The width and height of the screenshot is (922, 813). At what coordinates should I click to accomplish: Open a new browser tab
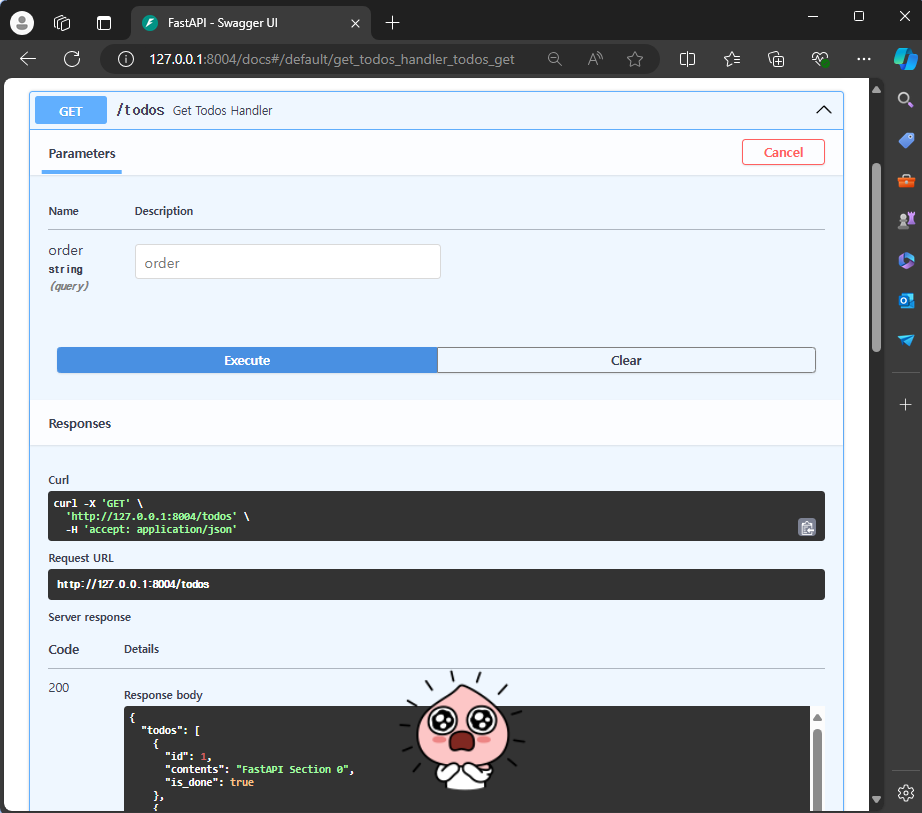tap(392, 23)
